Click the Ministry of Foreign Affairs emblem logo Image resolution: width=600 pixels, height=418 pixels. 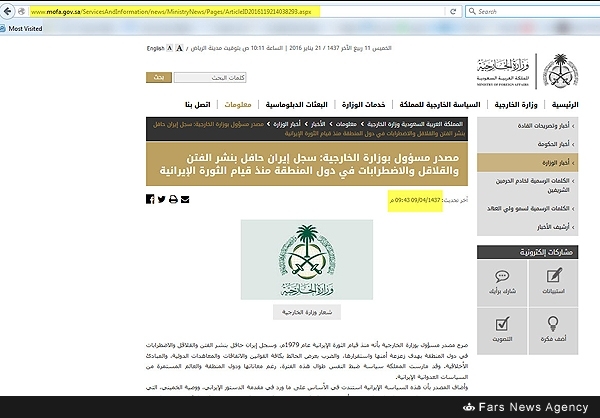pyautogui.click(x=559, y=72)
